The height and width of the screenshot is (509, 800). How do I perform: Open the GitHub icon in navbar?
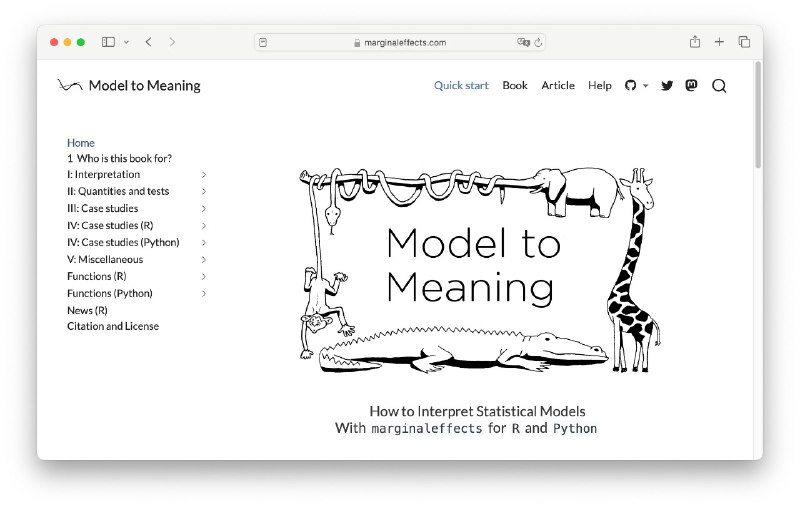click(x=631, y=86)
